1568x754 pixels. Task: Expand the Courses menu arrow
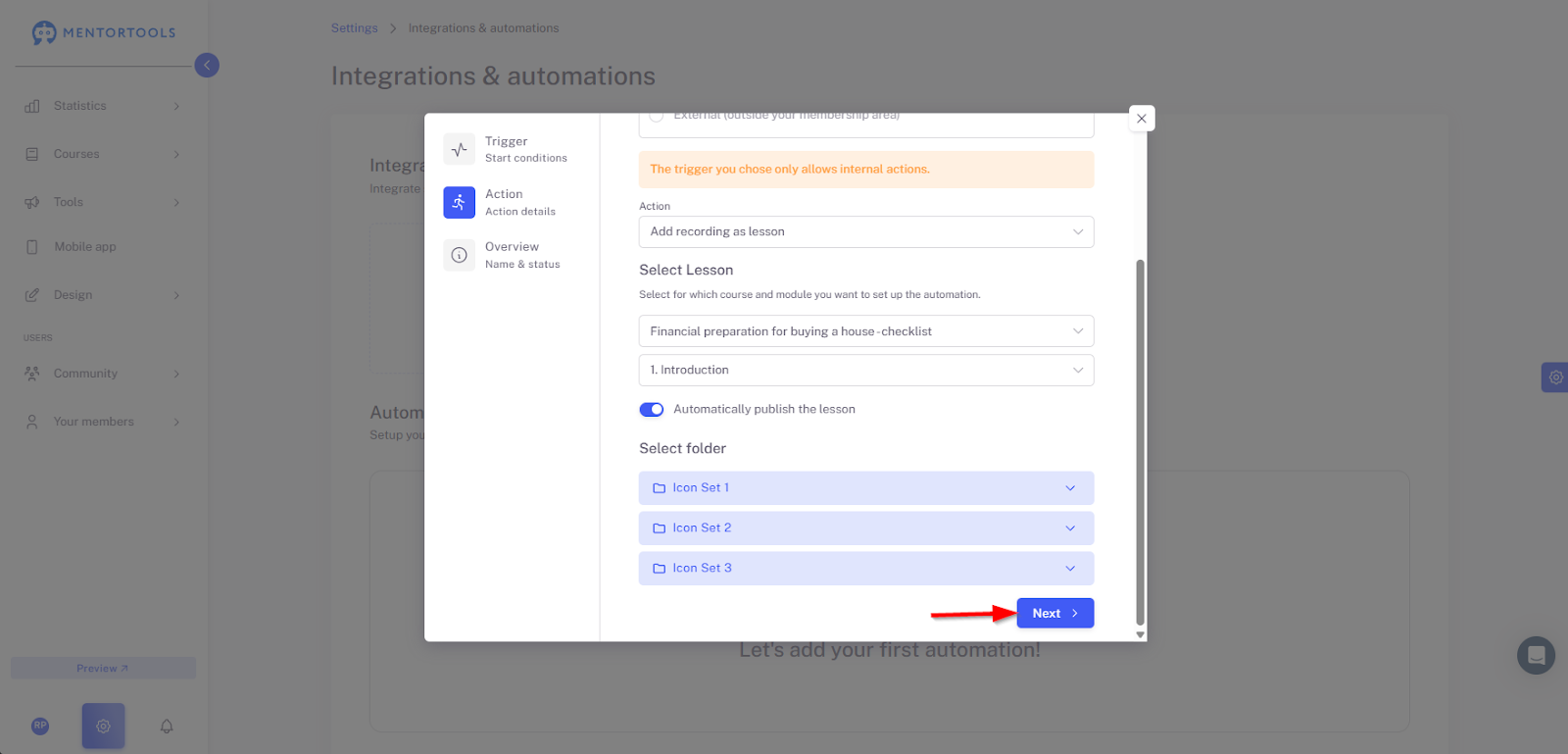[x=176, y=154]
